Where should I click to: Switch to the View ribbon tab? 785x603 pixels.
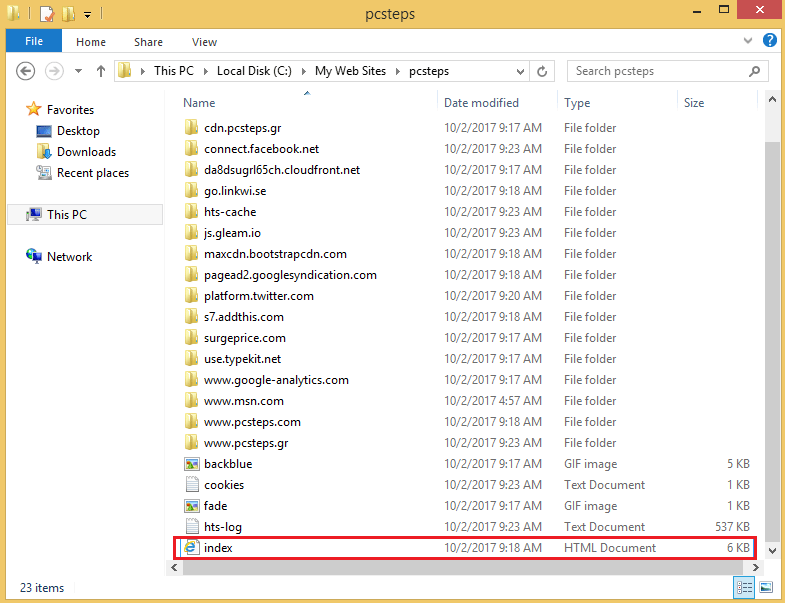[x=204, y=42]
